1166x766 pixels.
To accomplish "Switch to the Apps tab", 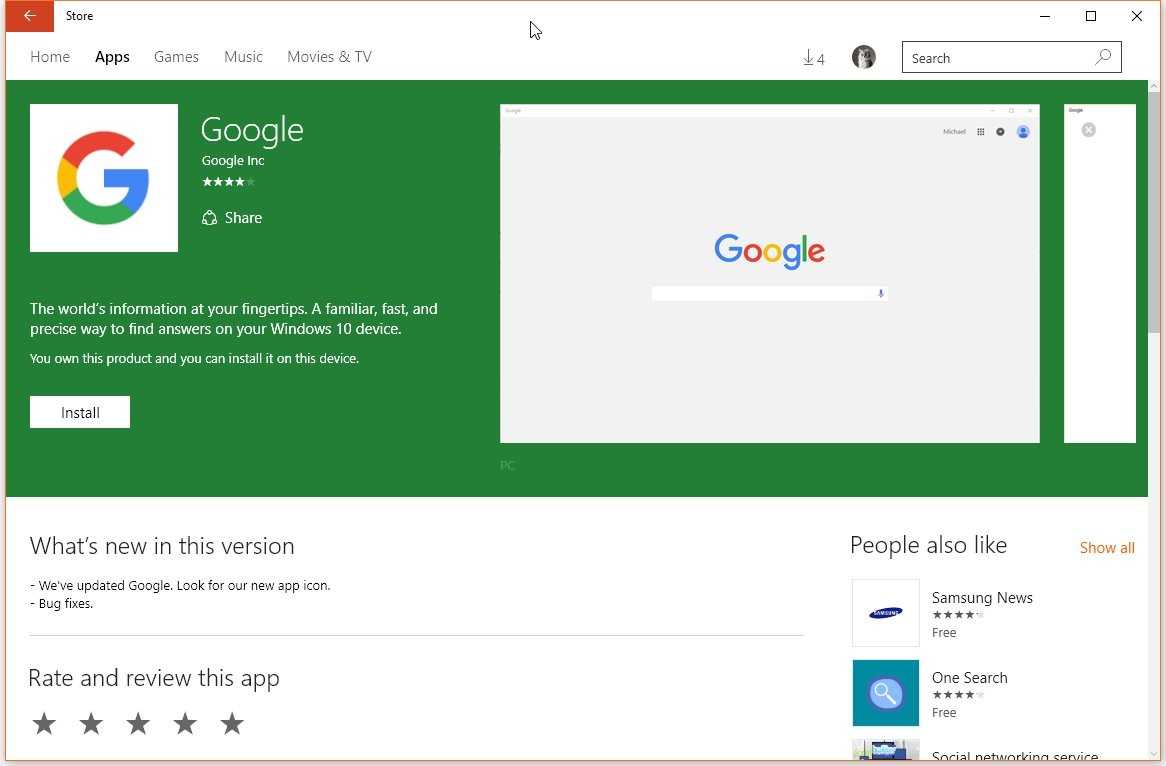I will pyautogui.click(x=112, y=57).
